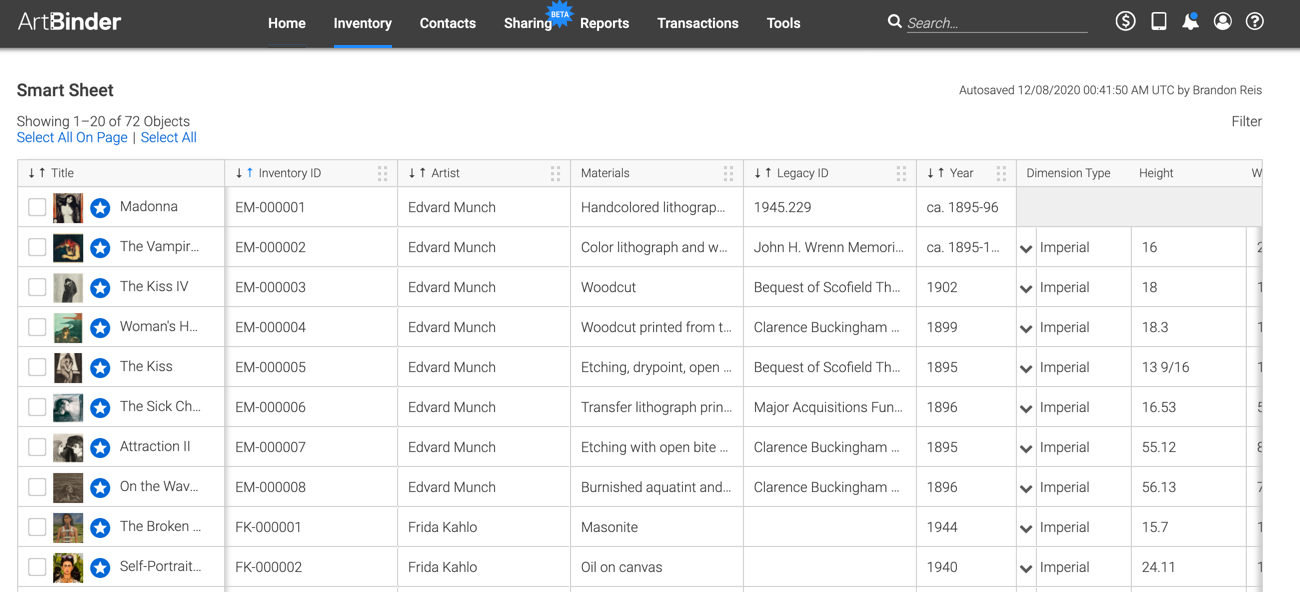The width and height of the screenshot is (1300, 592).
Task: Tick the checkbox for Attraction II
Action: point(37,447)
